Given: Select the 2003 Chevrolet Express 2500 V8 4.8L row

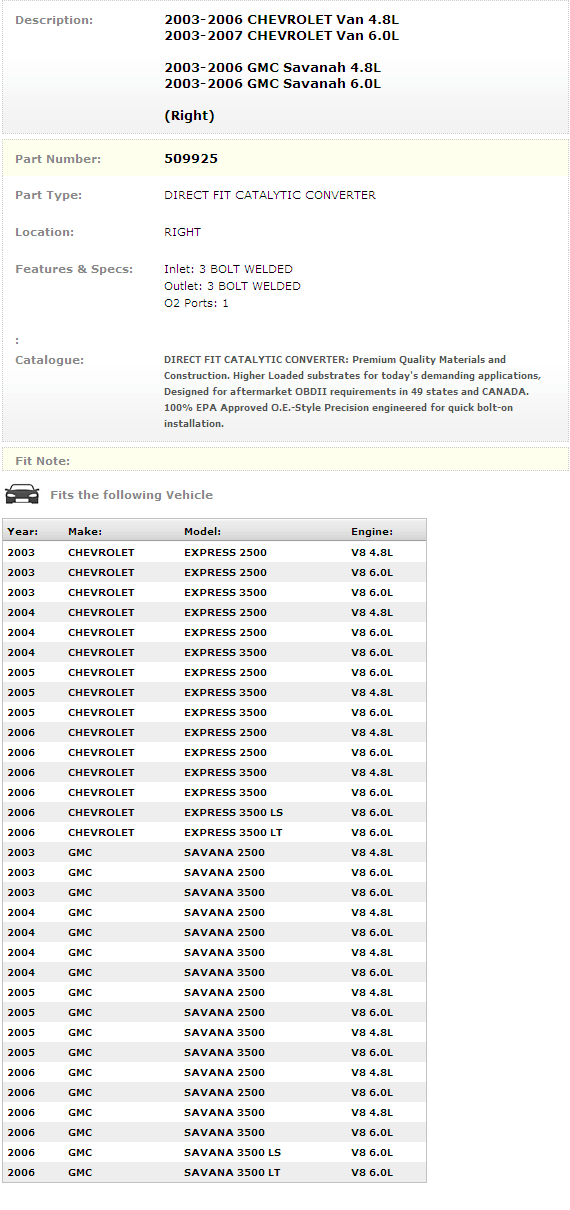Looking at the screenshot, I should click(214, 552).
